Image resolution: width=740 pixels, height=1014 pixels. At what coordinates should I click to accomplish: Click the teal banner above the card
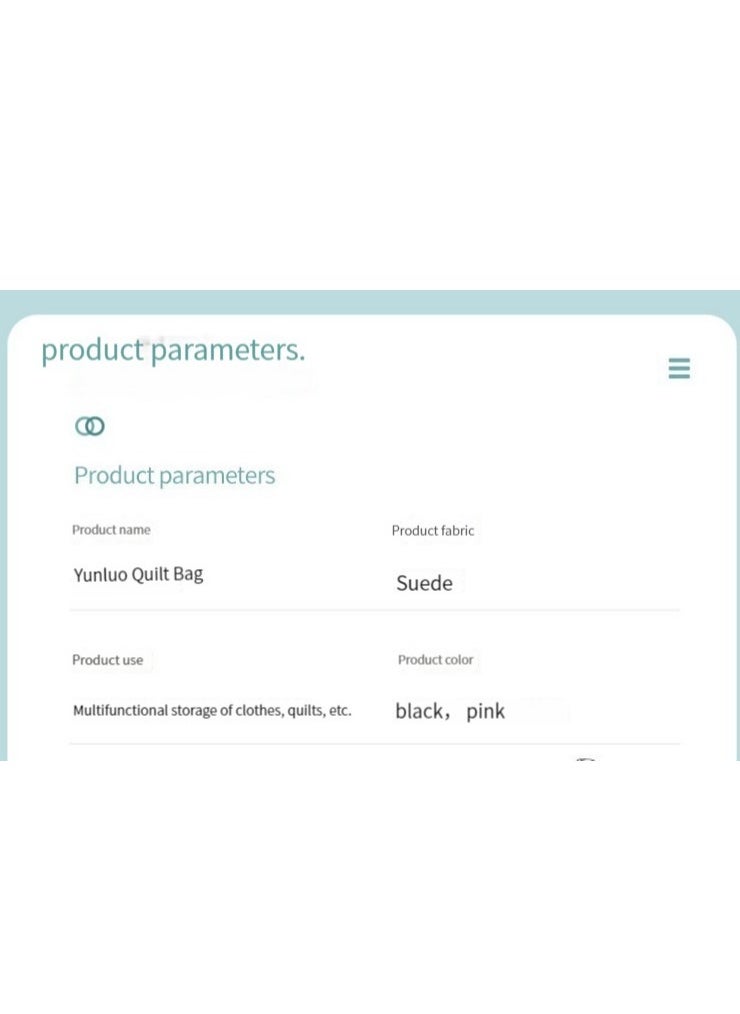(x=370, y=301)
